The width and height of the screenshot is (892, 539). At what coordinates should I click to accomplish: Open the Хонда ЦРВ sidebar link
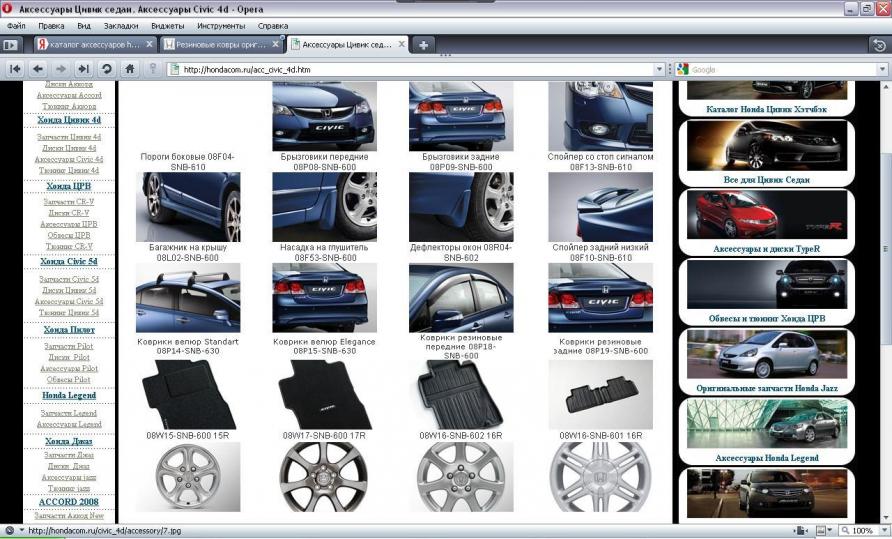point(69,186)
